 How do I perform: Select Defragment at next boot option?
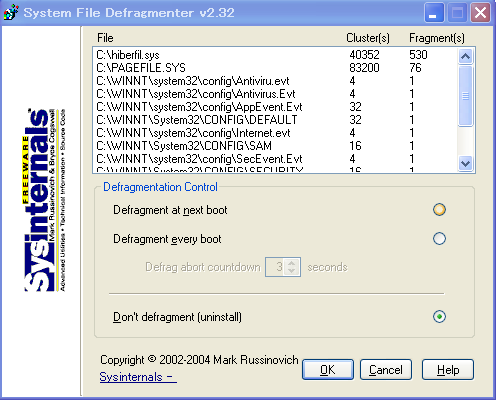pyautogui.click(x=439, y=210)
